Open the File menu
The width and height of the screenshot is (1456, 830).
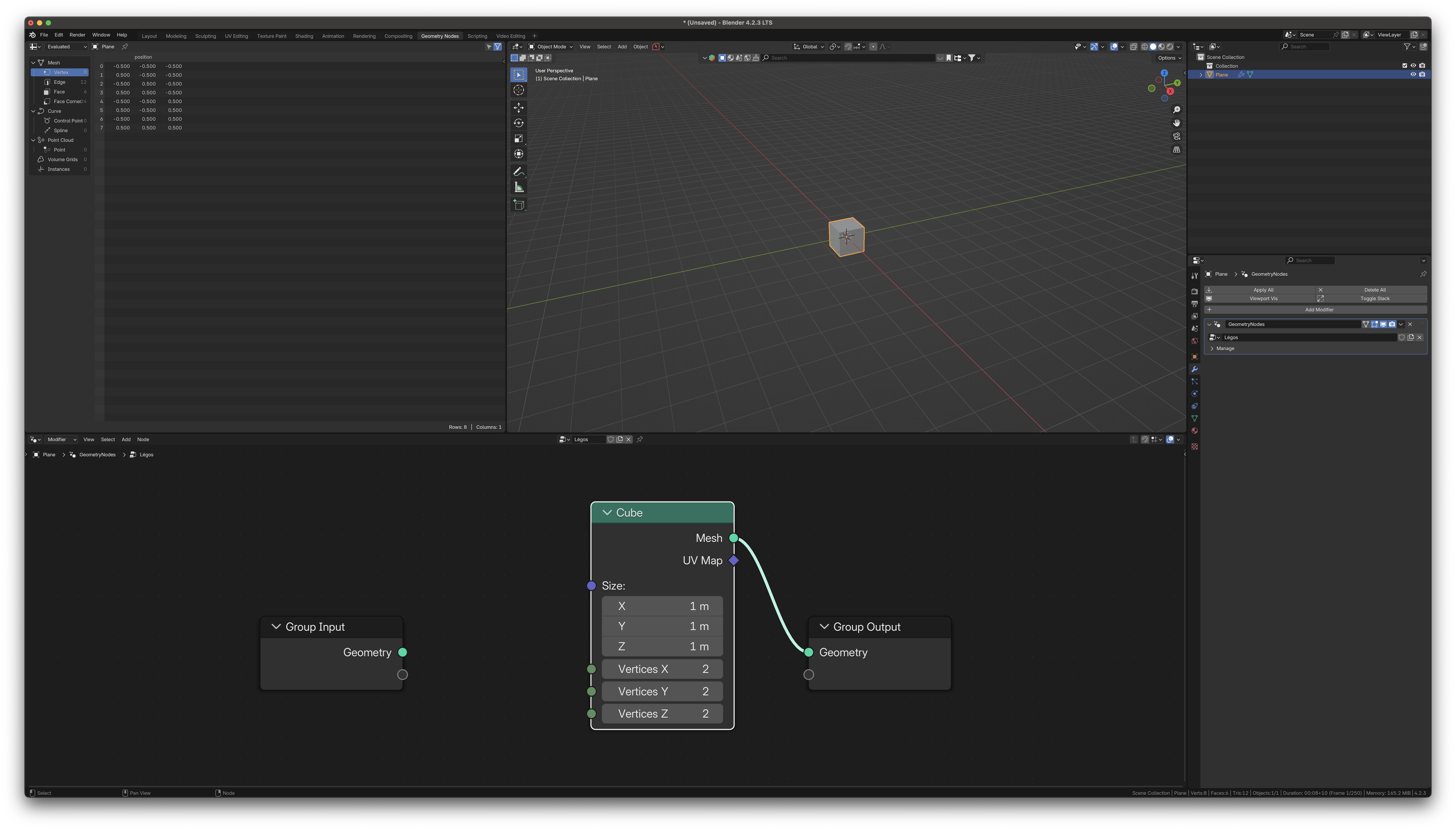tap(44, 35)
